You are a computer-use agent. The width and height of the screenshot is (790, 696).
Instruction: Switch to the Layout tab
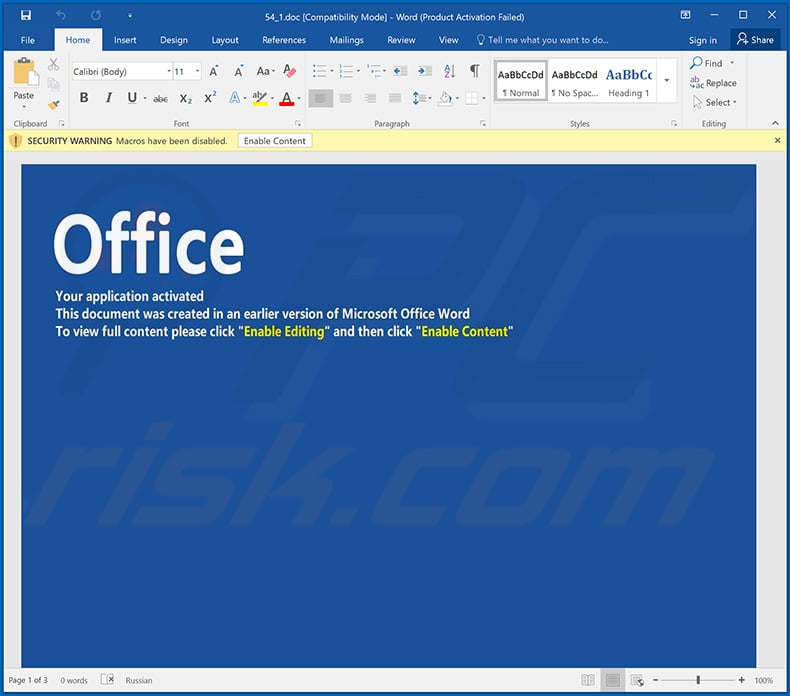225,40
